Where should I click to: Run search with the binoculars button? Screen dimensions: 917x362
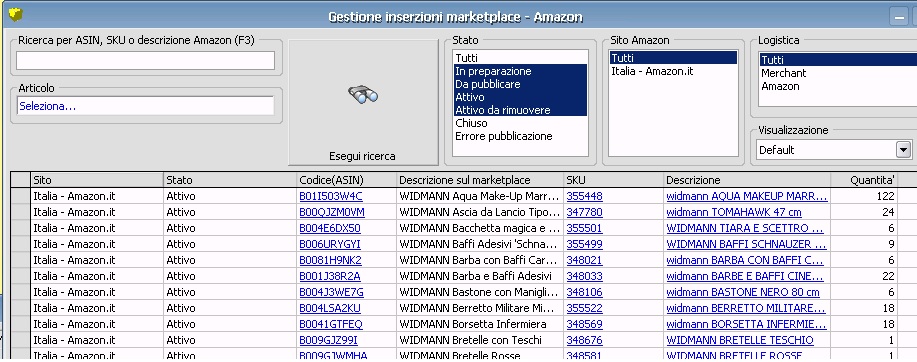363,102
